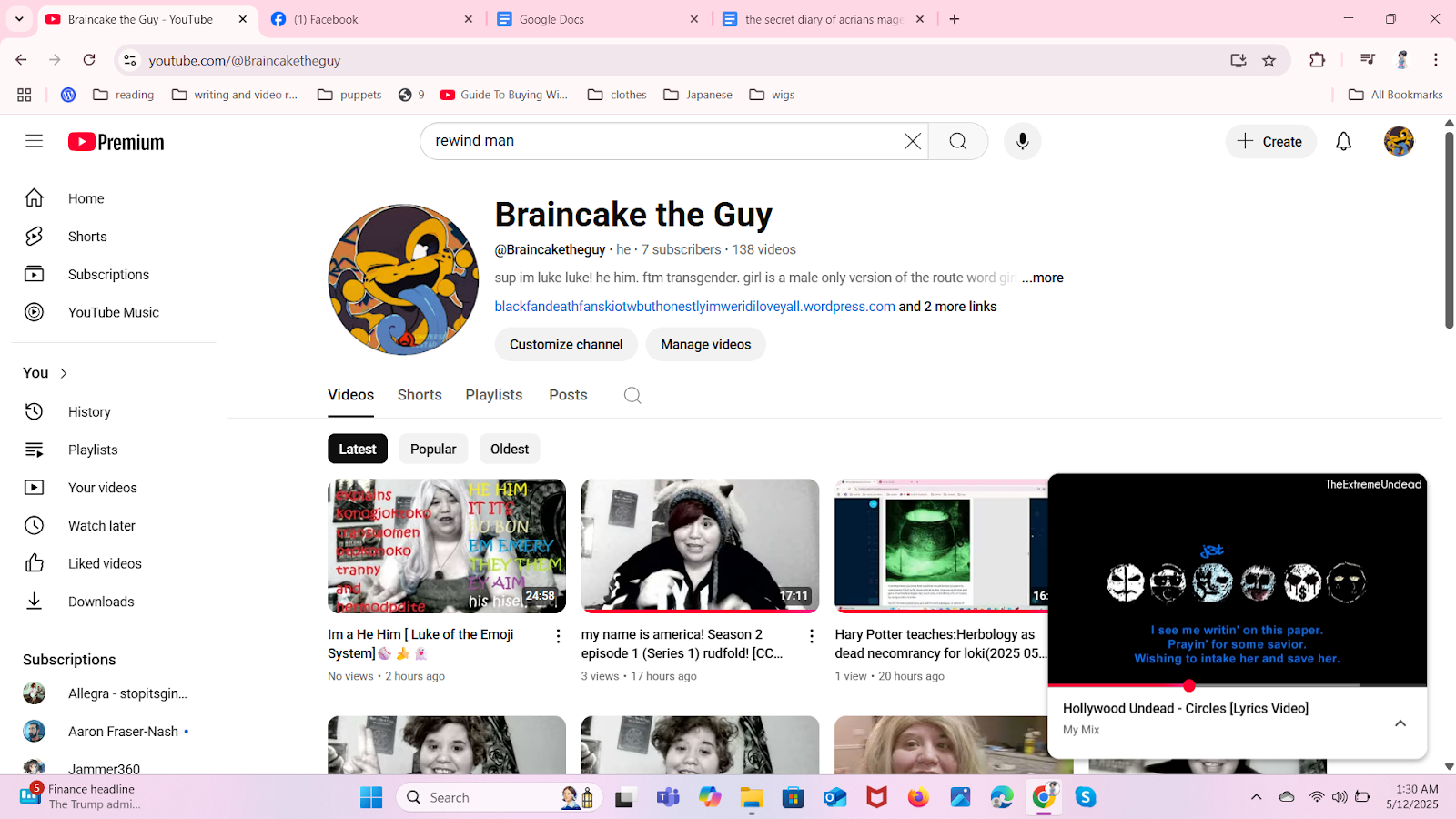Open File Explorer from taskbar
This screenshot has width=1456, height=819.
(751, 797)
